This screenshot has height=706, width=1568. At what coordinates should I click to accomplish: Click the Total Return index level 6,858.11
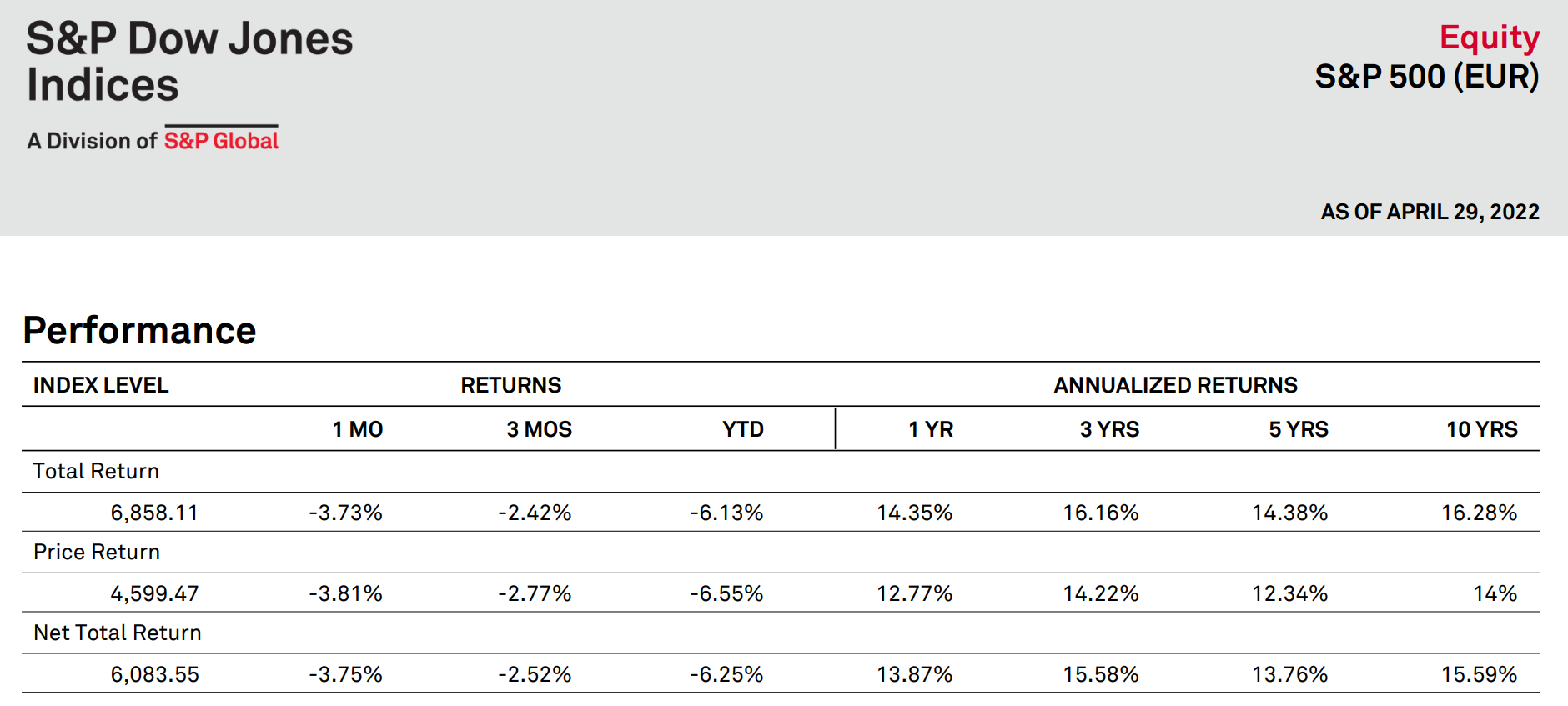pyautogui.click(x=154, y=513)
